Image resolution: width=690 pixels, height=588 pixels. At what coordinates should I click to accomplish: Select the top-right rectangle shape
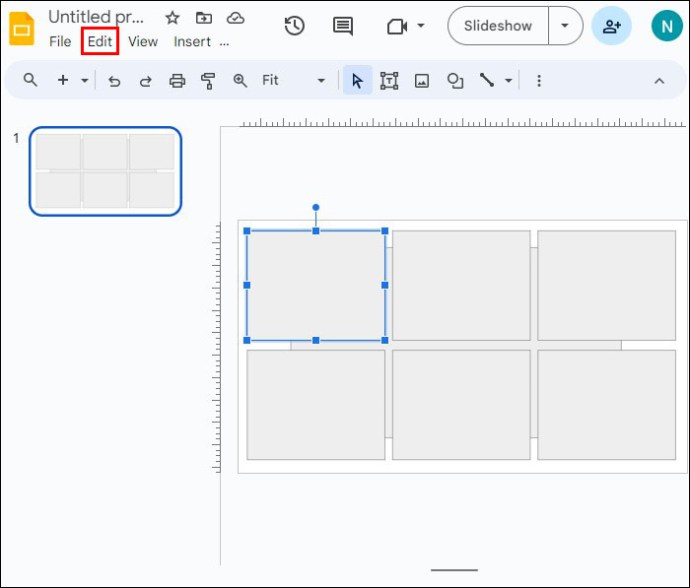606,285
